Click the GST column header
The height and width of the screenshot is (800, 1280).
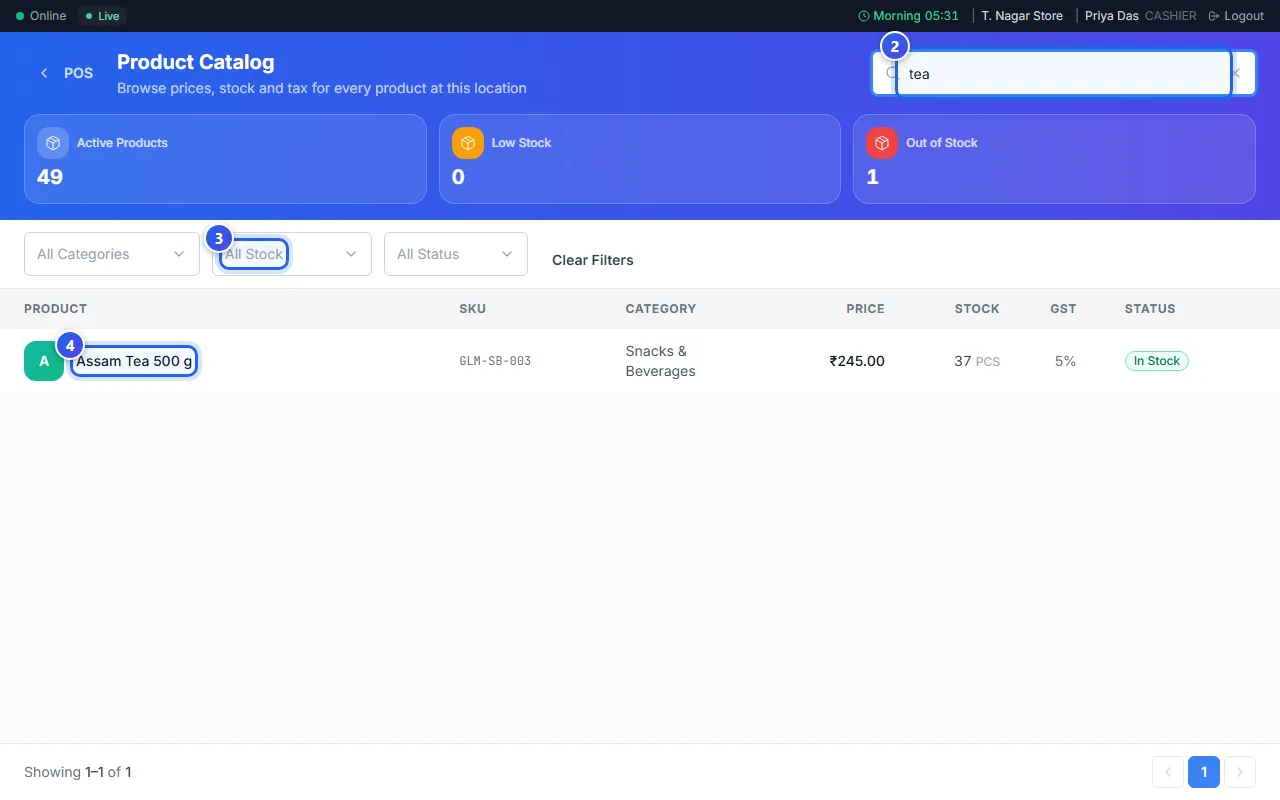coord(1063,309)
